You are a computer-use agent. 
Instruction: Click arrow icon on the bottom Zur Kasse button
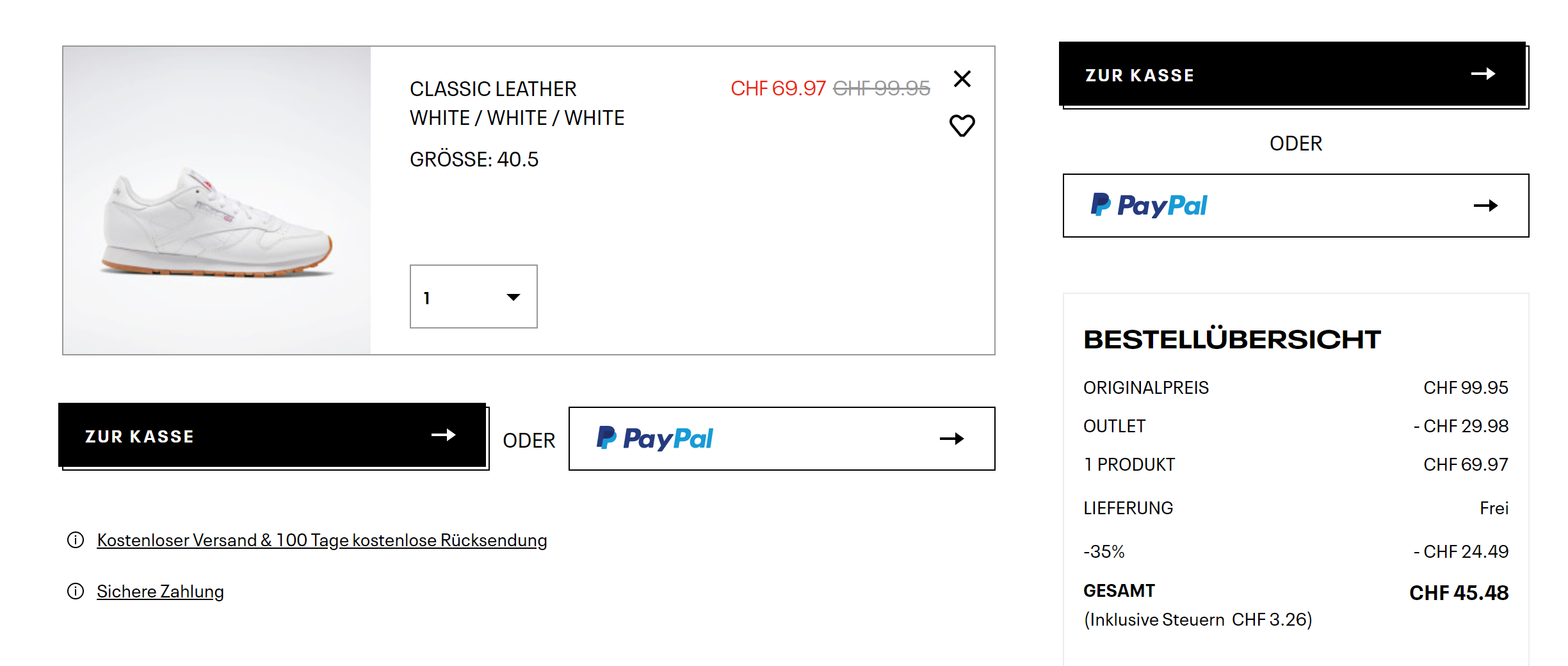(x=443, y=435)
